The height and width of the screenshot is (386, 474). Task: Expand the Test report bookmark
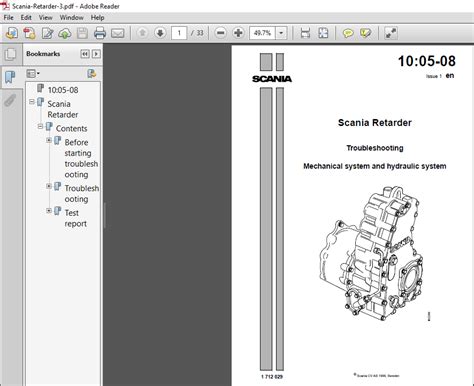(x=49, y=211)
